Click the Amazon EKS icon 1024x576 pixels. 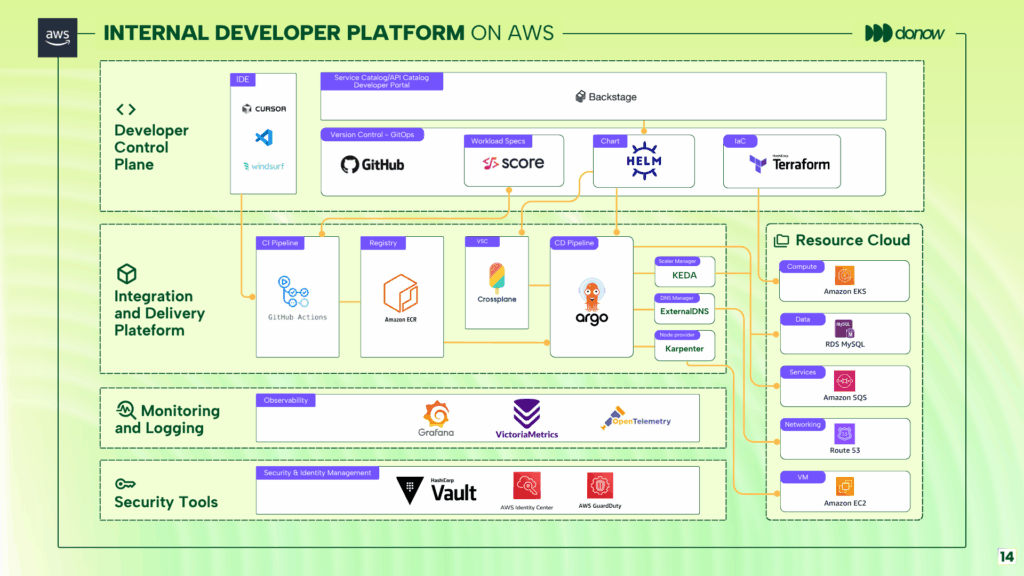point(844,276)
